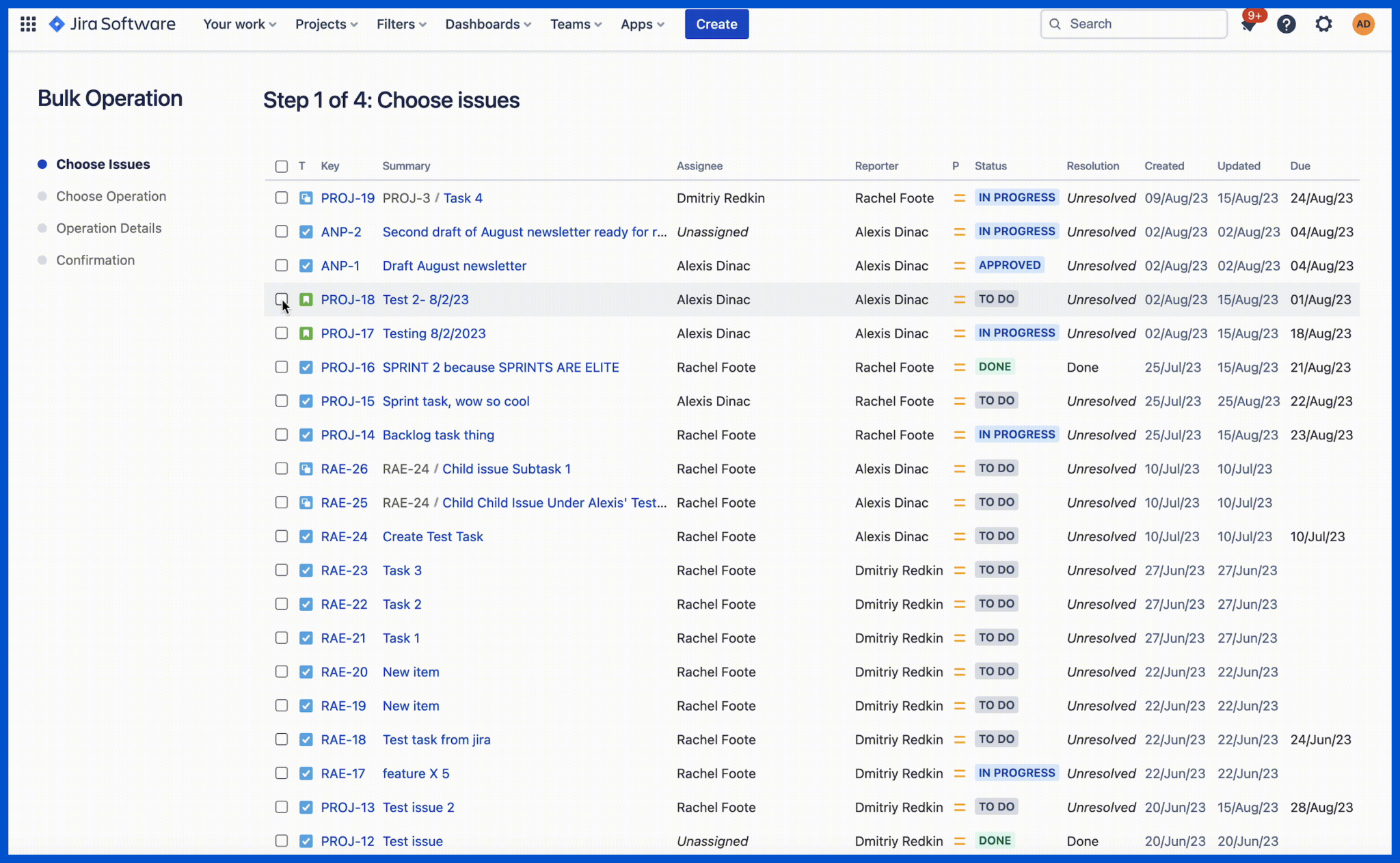Screen dimensions: 1400x863
Task: Enable the checkbox on row RAE-24
Action: tap(281, 536)
